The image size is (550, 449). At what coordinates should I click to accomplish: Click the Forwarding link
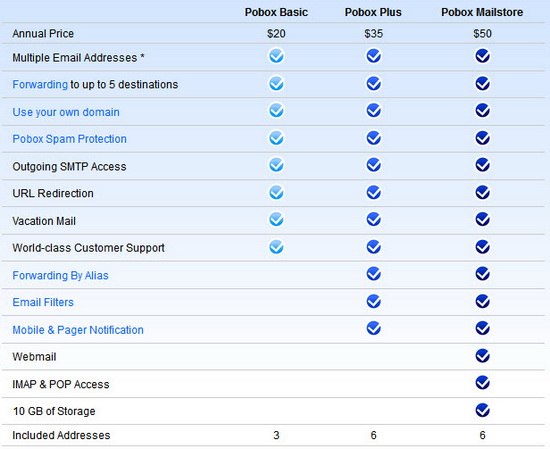point(40,85)
